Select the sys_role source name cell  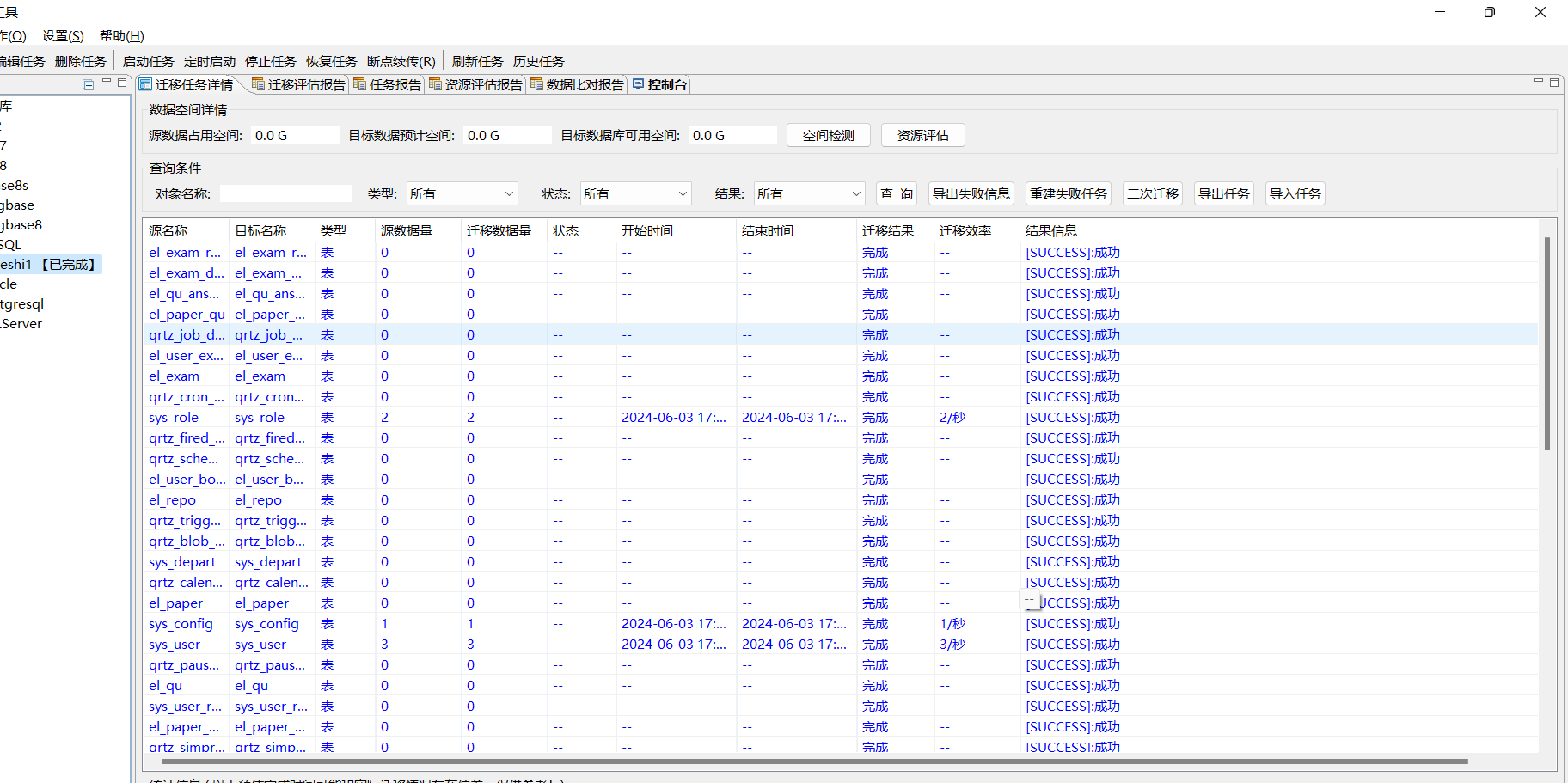pyautogui.click(x=174, y=418)
